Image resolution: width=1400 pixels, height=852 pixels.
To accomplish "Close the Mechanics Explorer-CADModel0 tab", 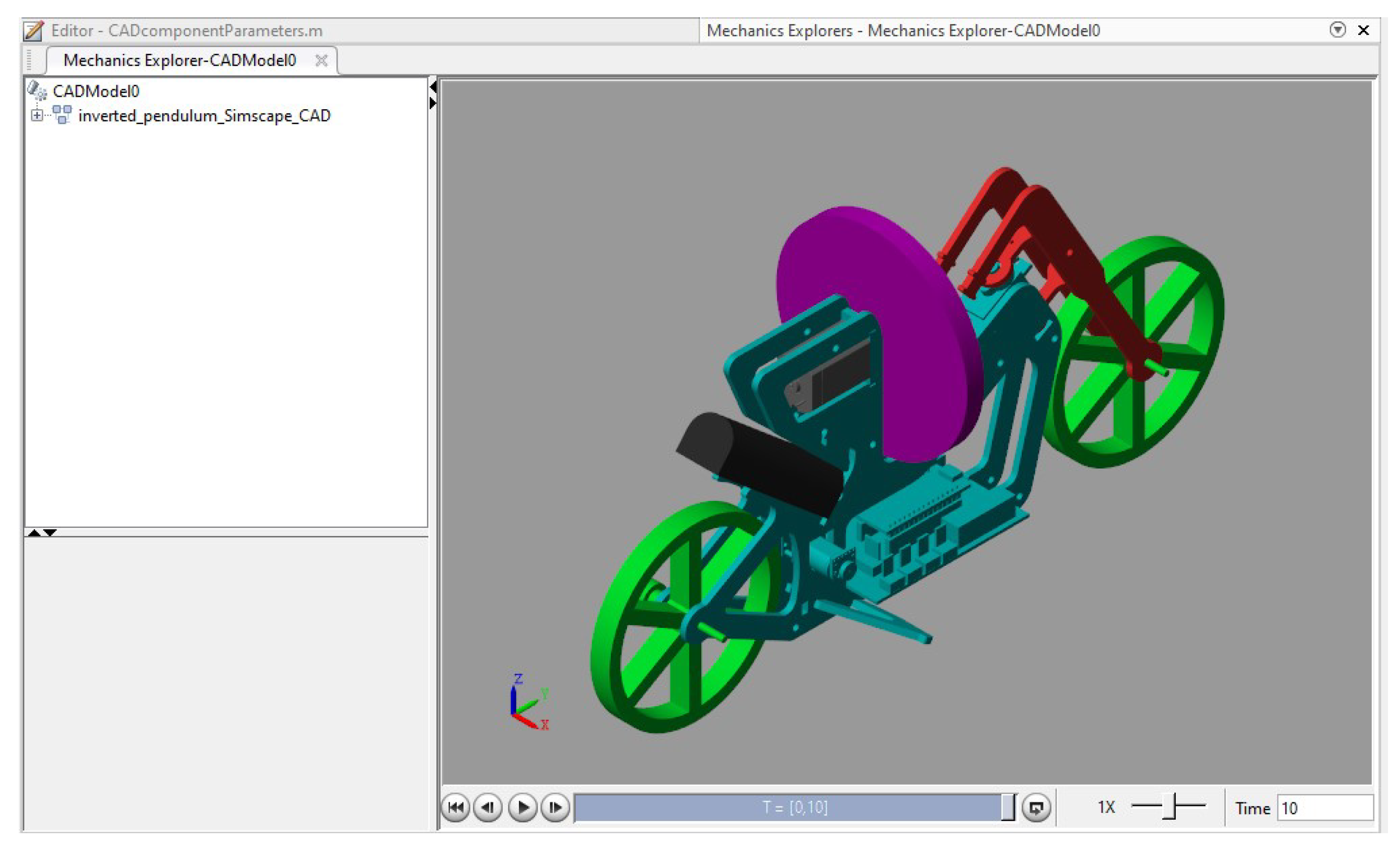I will (321, 60).
